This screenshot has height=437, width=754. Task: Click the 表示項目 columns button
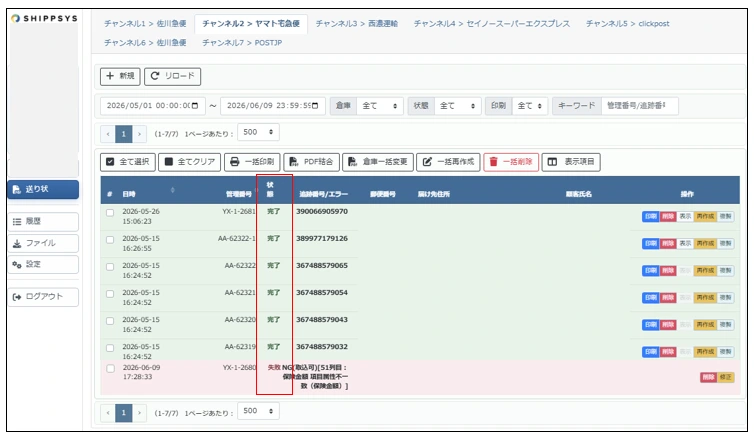(571, 162)
